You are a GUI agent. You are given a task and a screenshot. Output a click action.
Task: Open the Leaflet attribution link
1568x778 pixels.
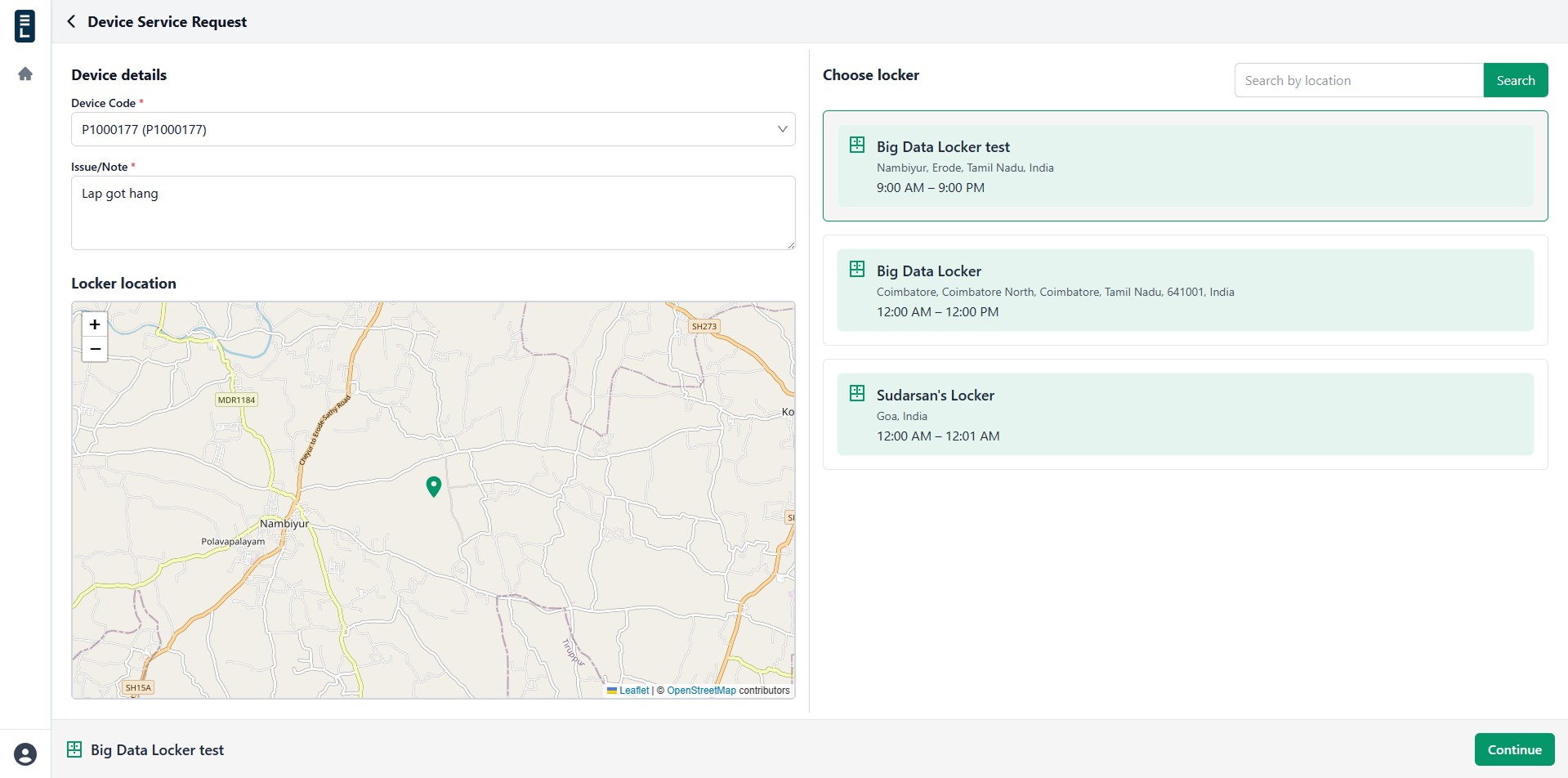[634, 691]
